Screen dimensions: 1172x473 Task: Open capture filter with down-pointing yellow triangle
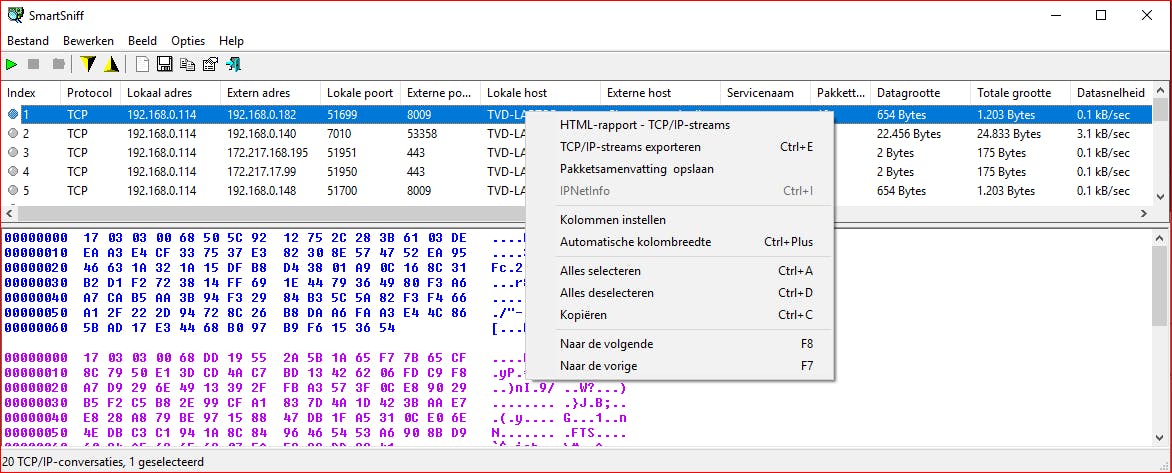coord(88,65)
